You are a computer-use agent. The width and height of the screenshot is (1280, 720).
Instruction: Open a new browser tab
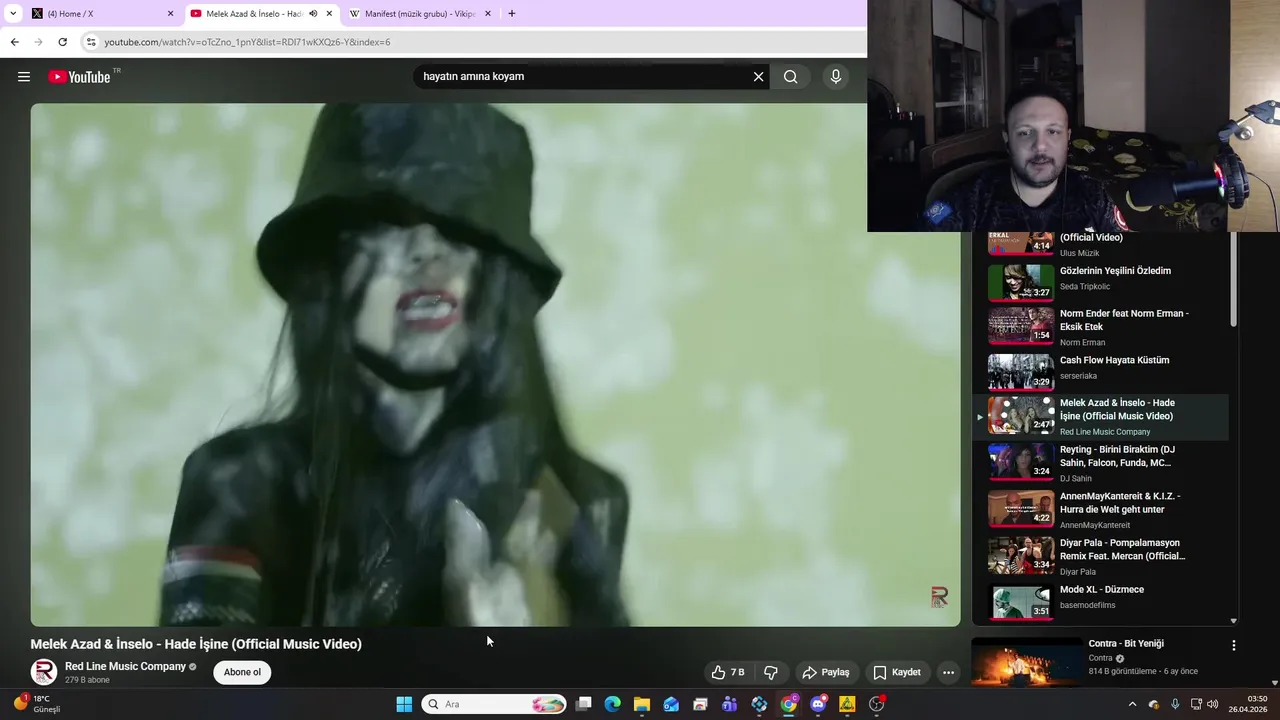point(511,14)
